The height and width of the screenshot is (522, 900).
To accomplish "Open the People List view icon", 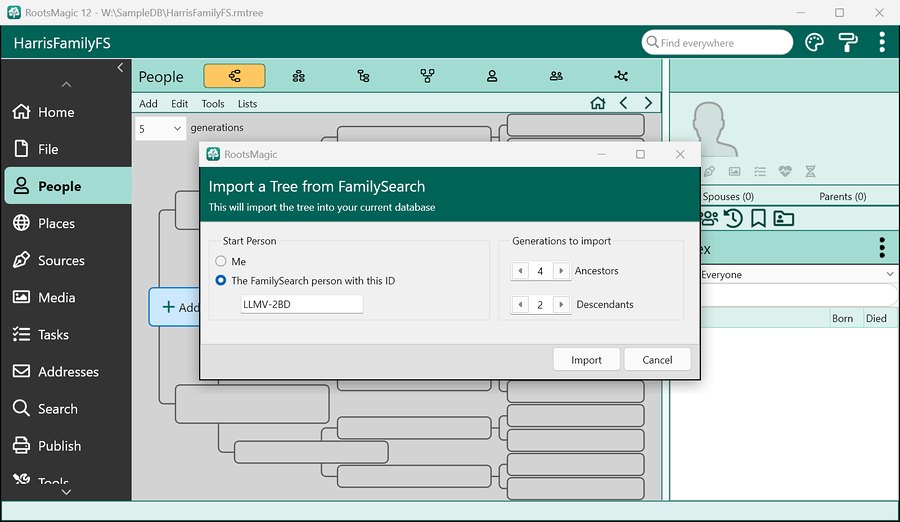I will [492, 76].
